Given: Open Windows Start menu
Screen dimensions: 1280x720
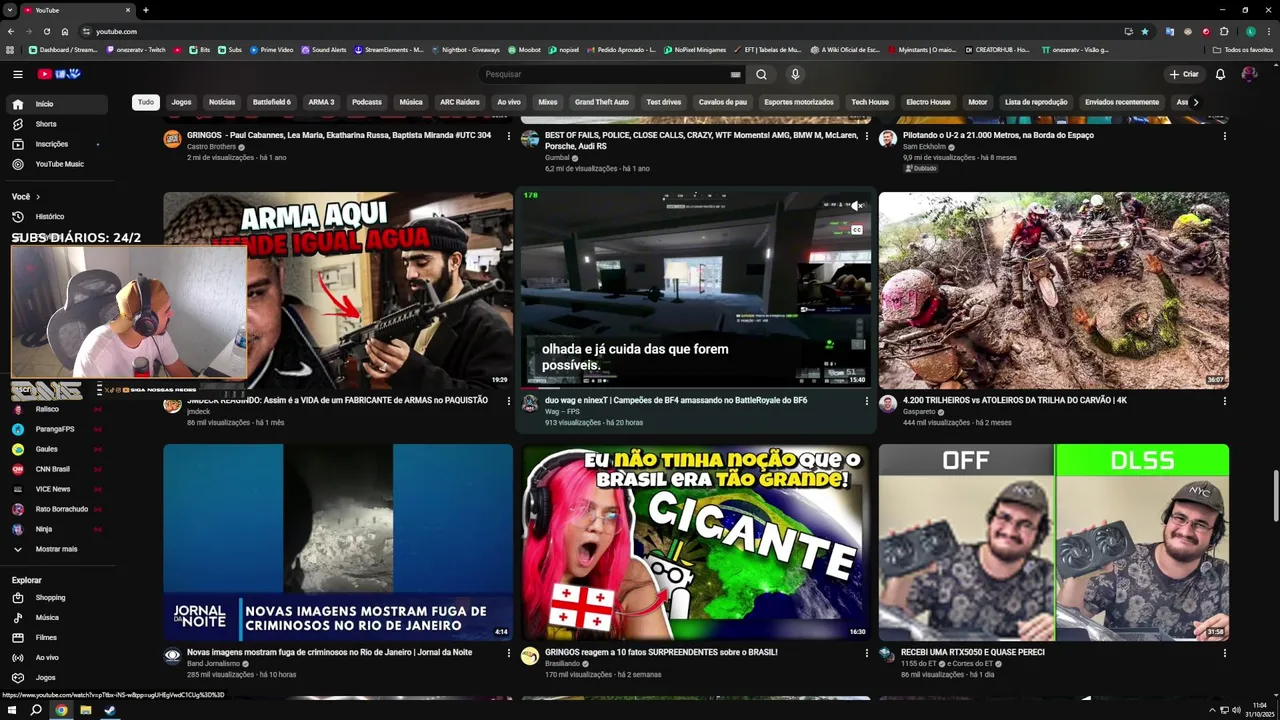Looking at the screenshot, I should [x=12, y=710].
